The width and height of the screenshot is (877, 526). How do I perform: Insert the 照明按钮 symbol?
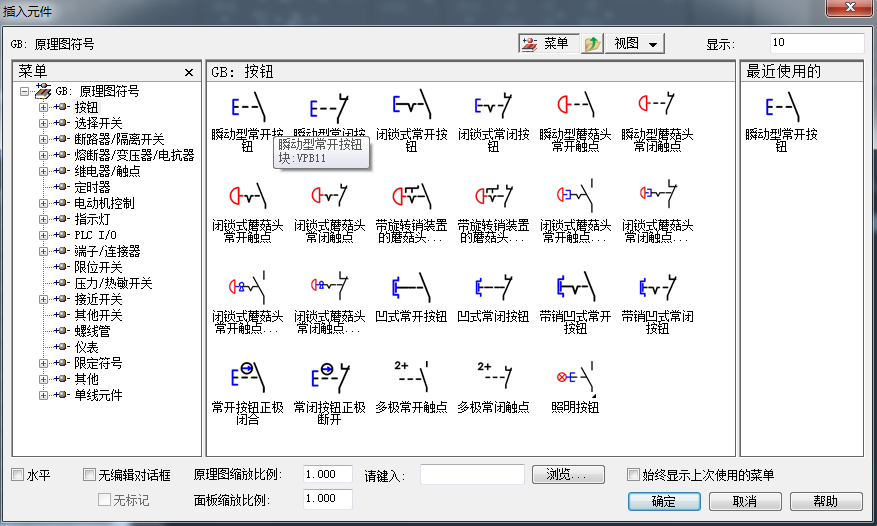click(574, 378)
